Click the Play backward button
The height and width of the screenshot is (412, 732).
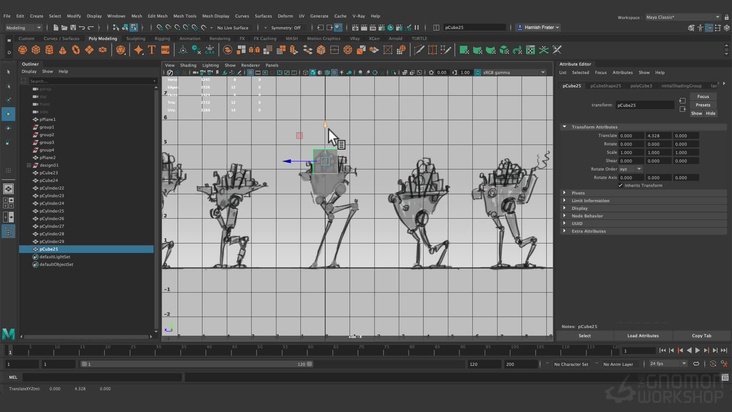[x=689, y=350]
